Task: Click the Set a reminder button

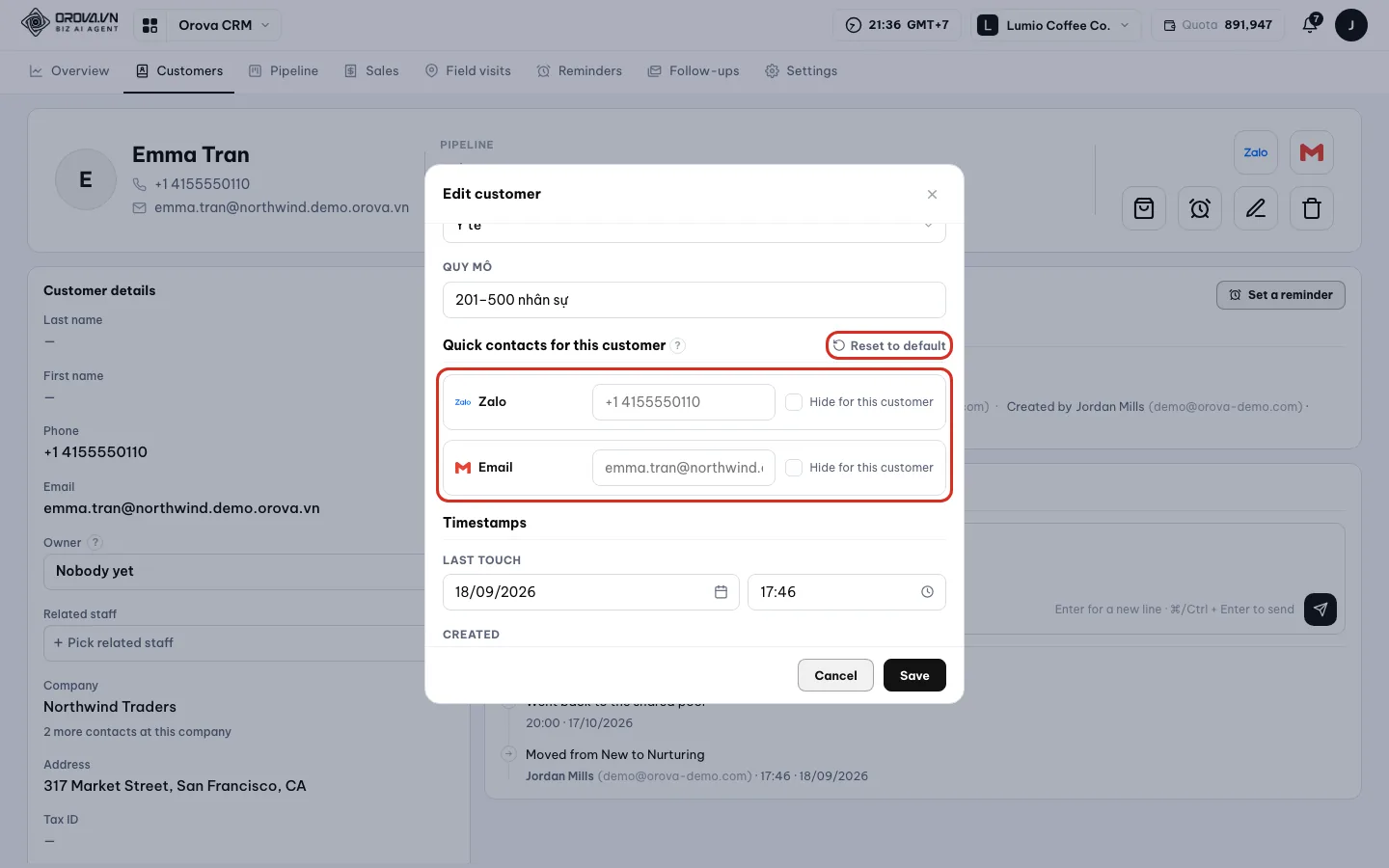Action: [1281, 295]
